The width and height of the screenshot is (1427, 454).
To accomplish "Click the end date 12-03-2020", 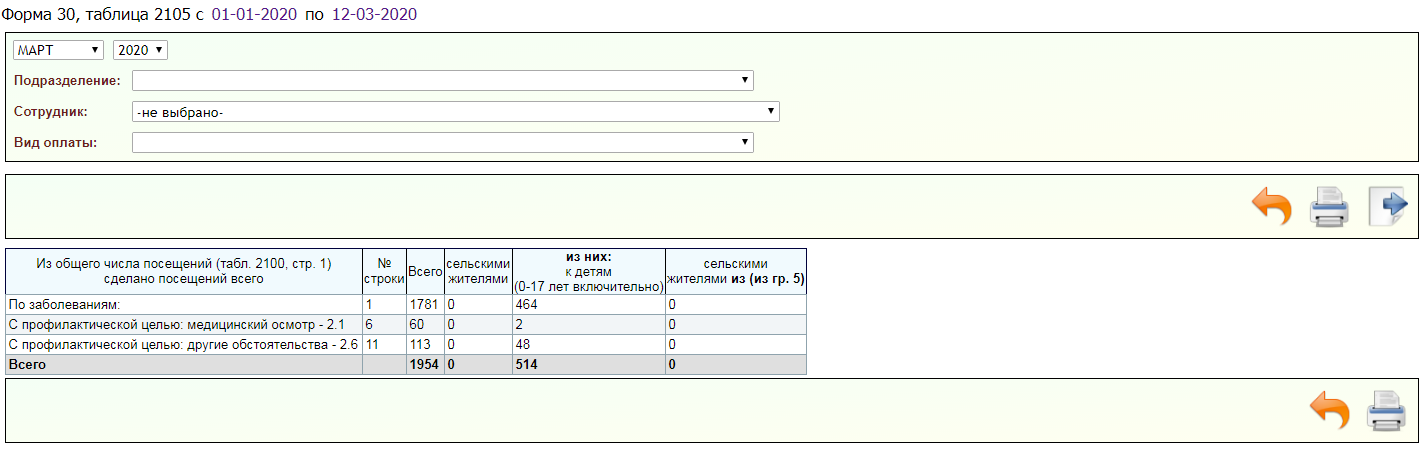I will click(x=374, y=15).
